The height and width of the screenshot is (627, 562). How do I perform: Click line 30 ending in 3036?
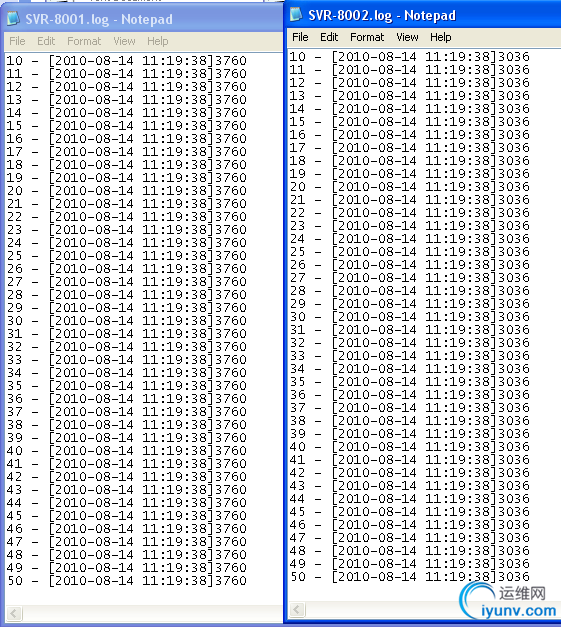410,317
